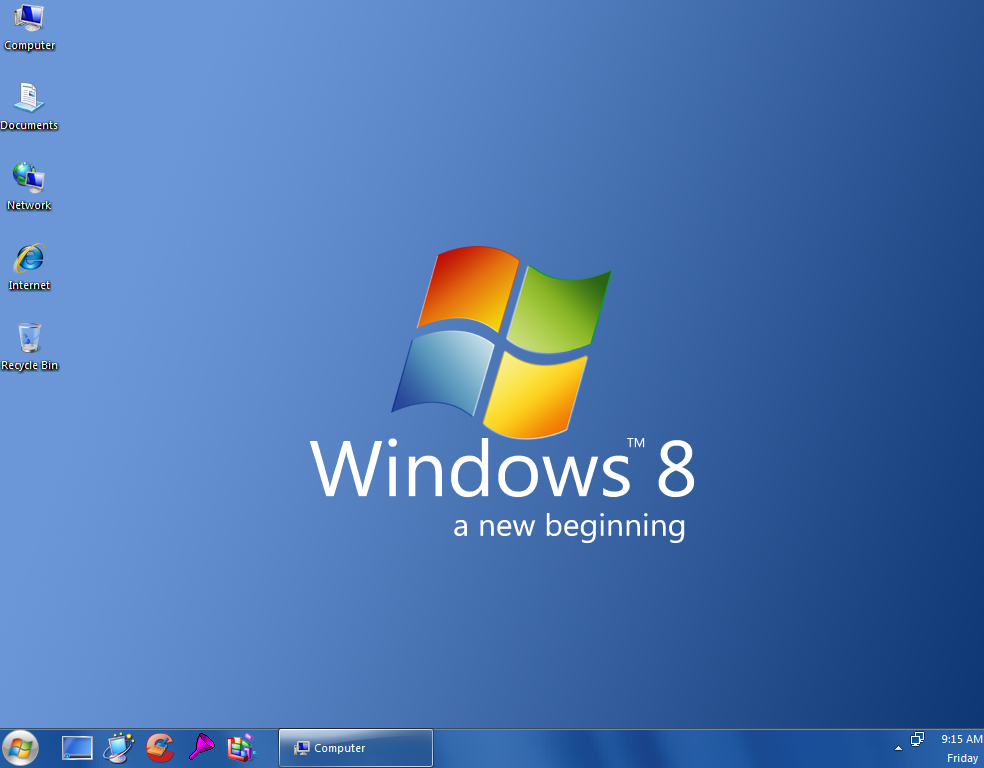Click the Windows Start orb
The height and width of the screenshot is (768, 984).
pos(21,748)
